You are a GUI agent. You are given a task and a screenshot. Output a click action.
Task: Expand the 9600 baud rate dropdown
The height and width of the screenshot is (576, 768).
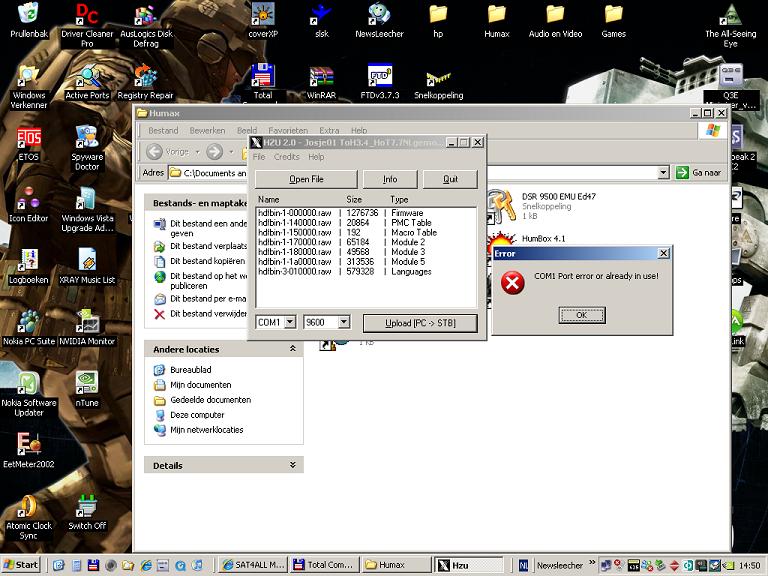[x=343, y=322]
